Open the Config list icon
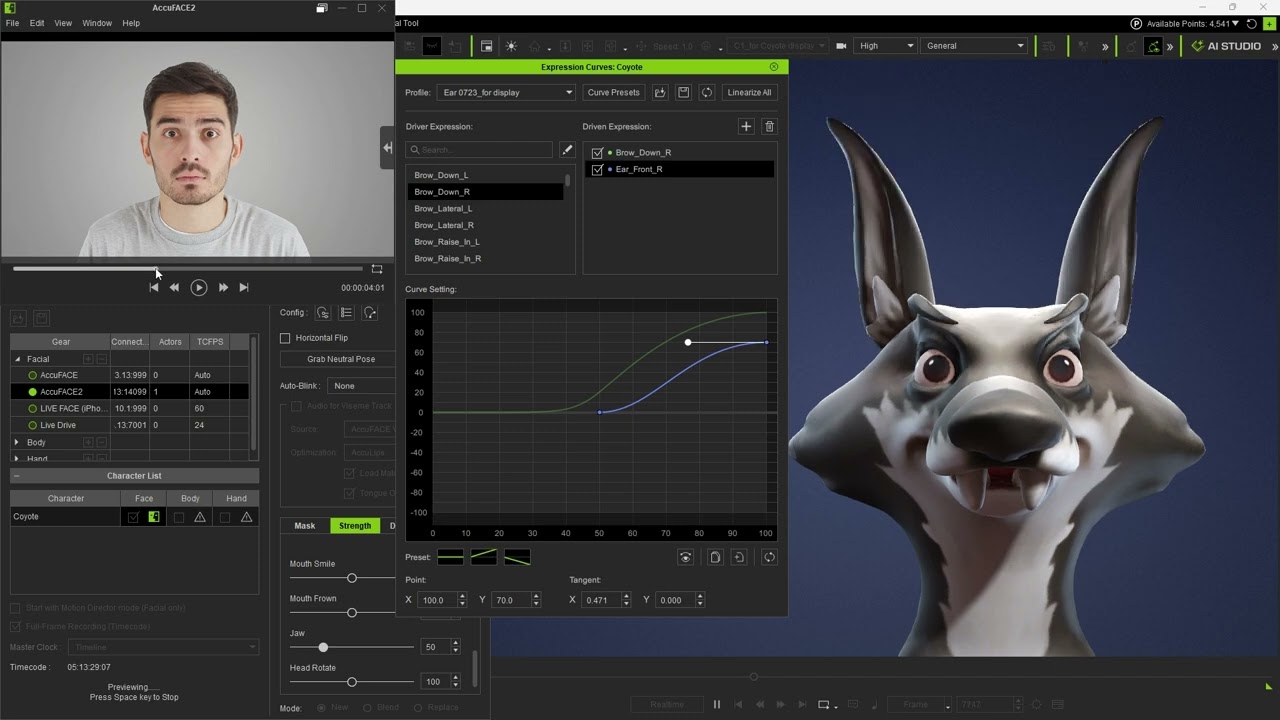Screen dimensions: 1280x720 [346, 313]
